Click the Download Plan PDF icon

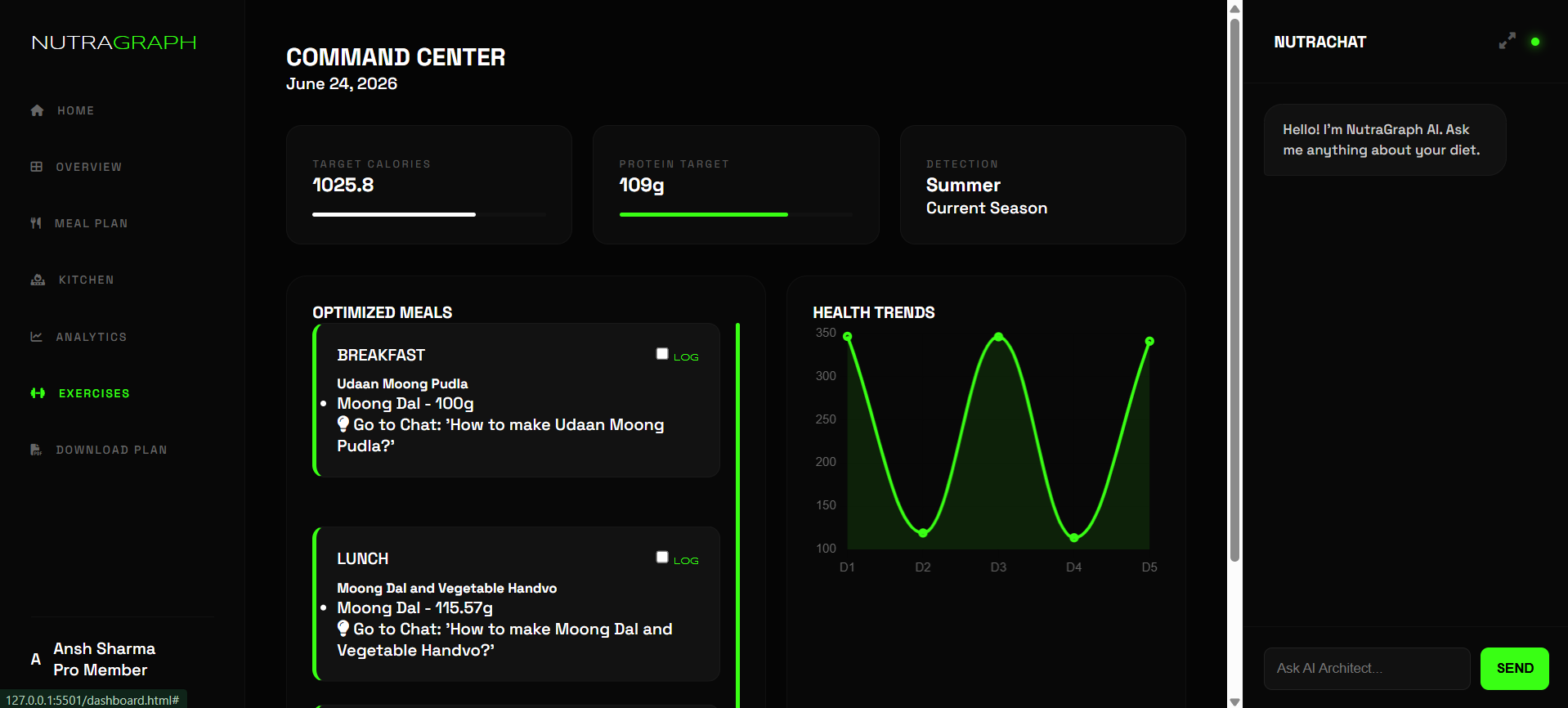(x=36, y=450)
